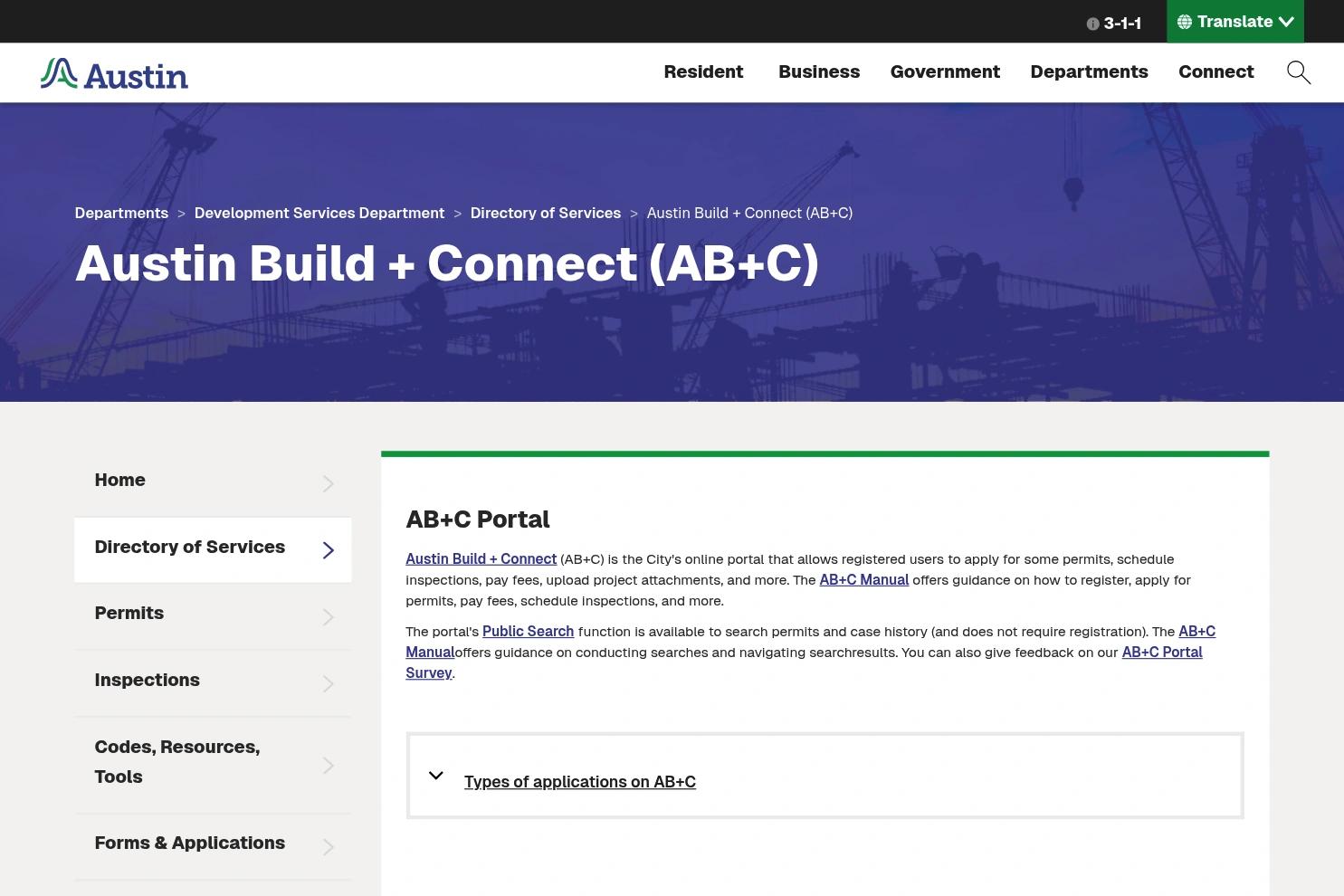
Task: Click the 3-1-1 link in top bar
Action: (x=1122, y=24)
